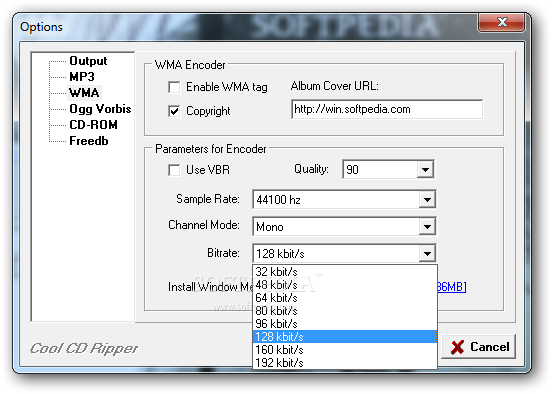The height and width of the screenshot is (394, 552).
Task: Open the Windows Media install link
Action: pyautogui.click(x=452, y=287)
